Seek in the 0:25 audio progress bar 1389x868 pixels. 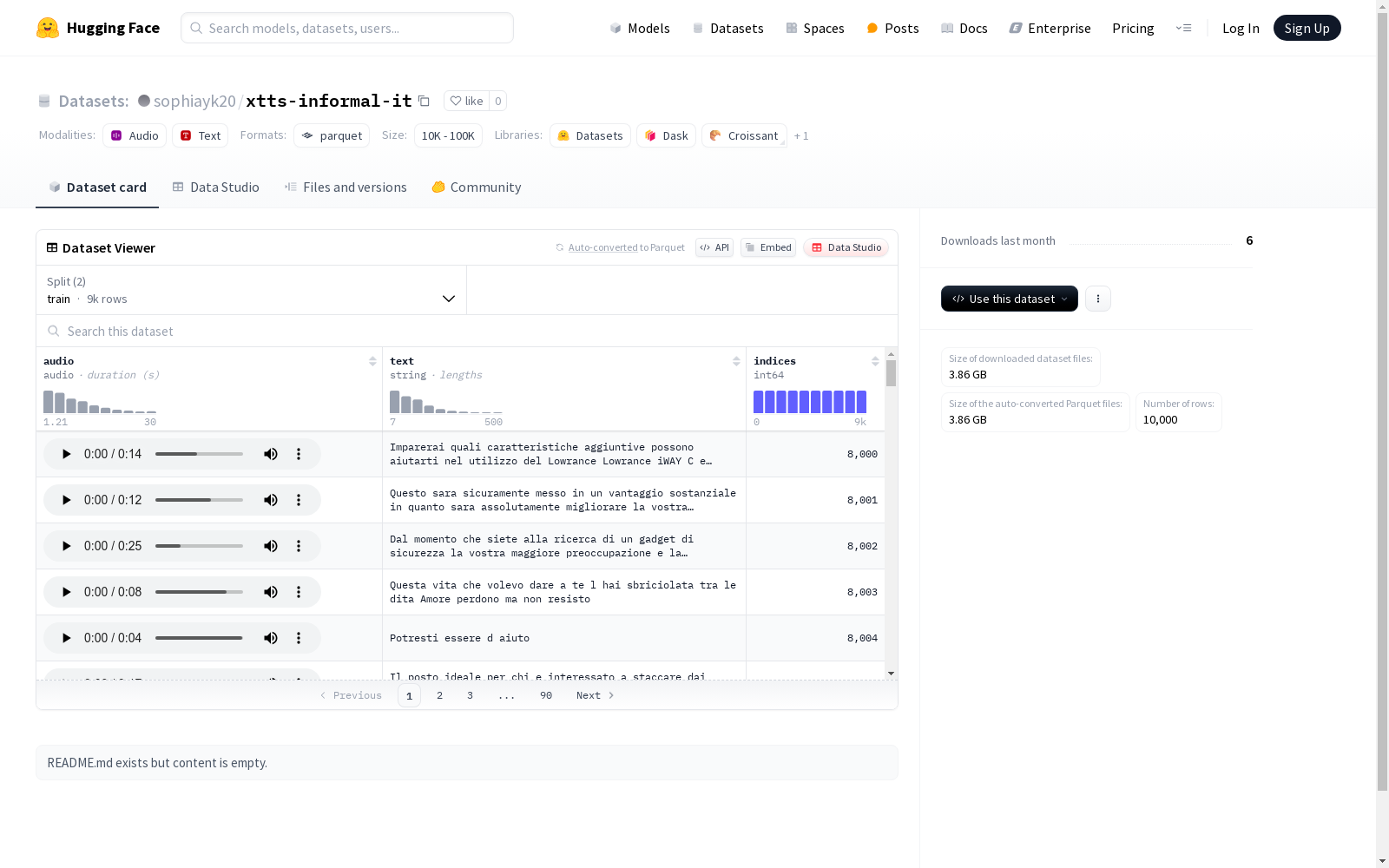[x=199, y=546]
